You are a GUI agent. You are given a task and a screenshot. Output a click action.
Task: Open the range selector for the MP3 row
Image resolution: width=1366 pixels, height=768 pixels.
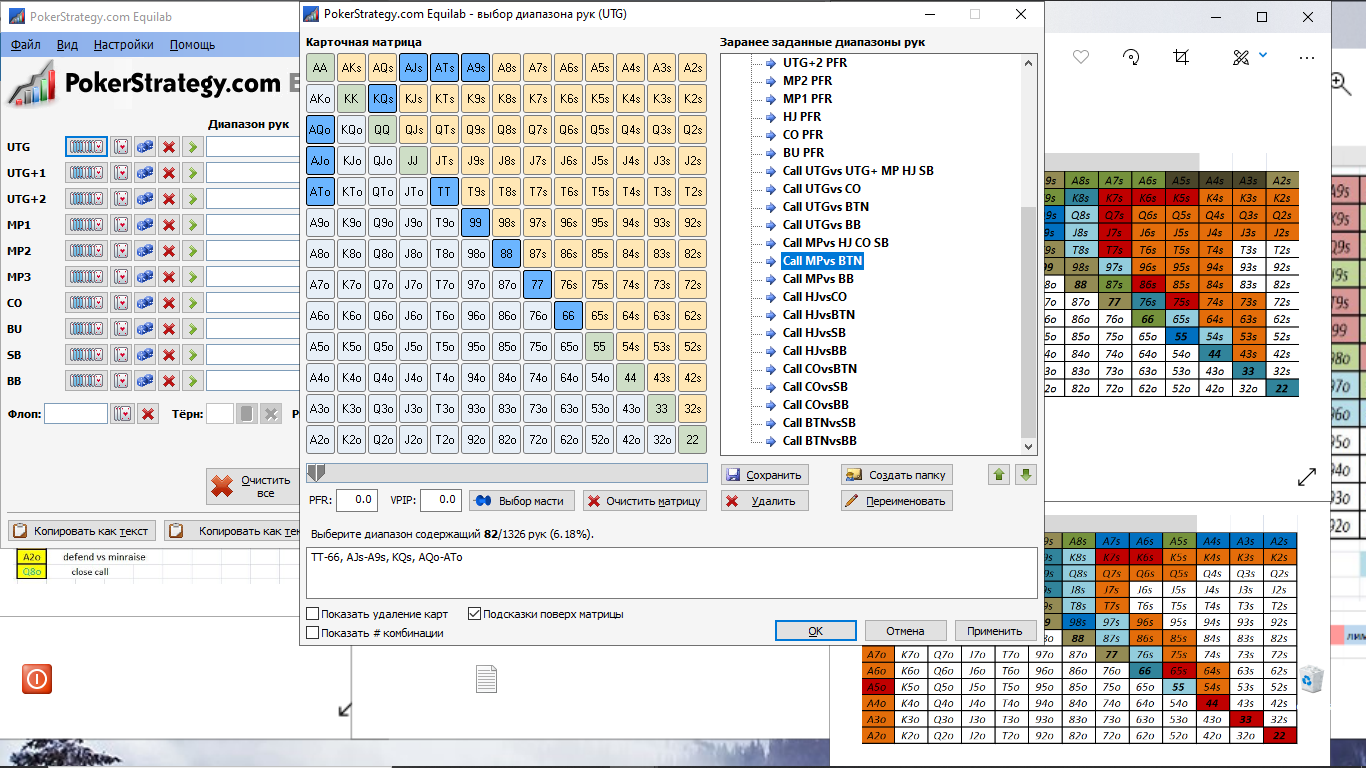tap(86, 277)
